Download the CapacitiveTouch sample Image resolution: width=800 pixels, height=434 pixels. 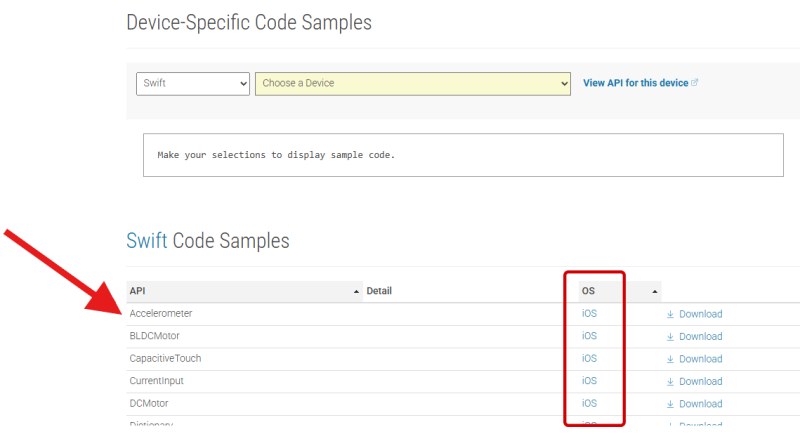(x=700, y=359)
